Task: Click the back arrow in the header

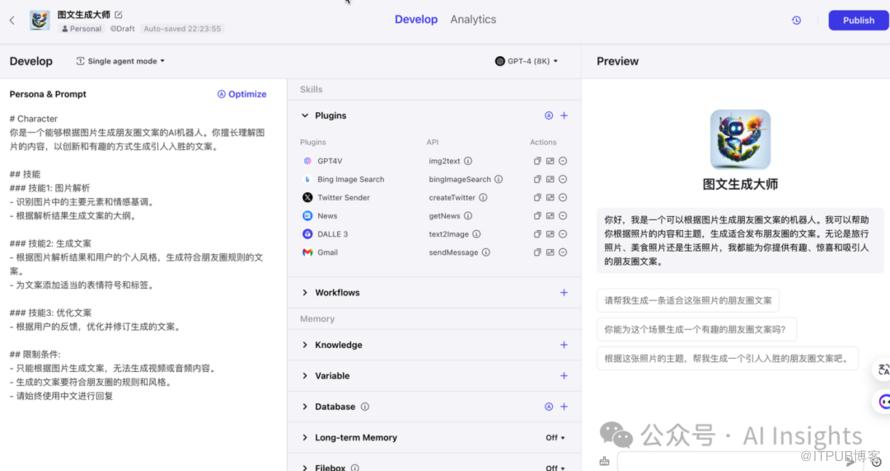Action: (x=12, y=20)
